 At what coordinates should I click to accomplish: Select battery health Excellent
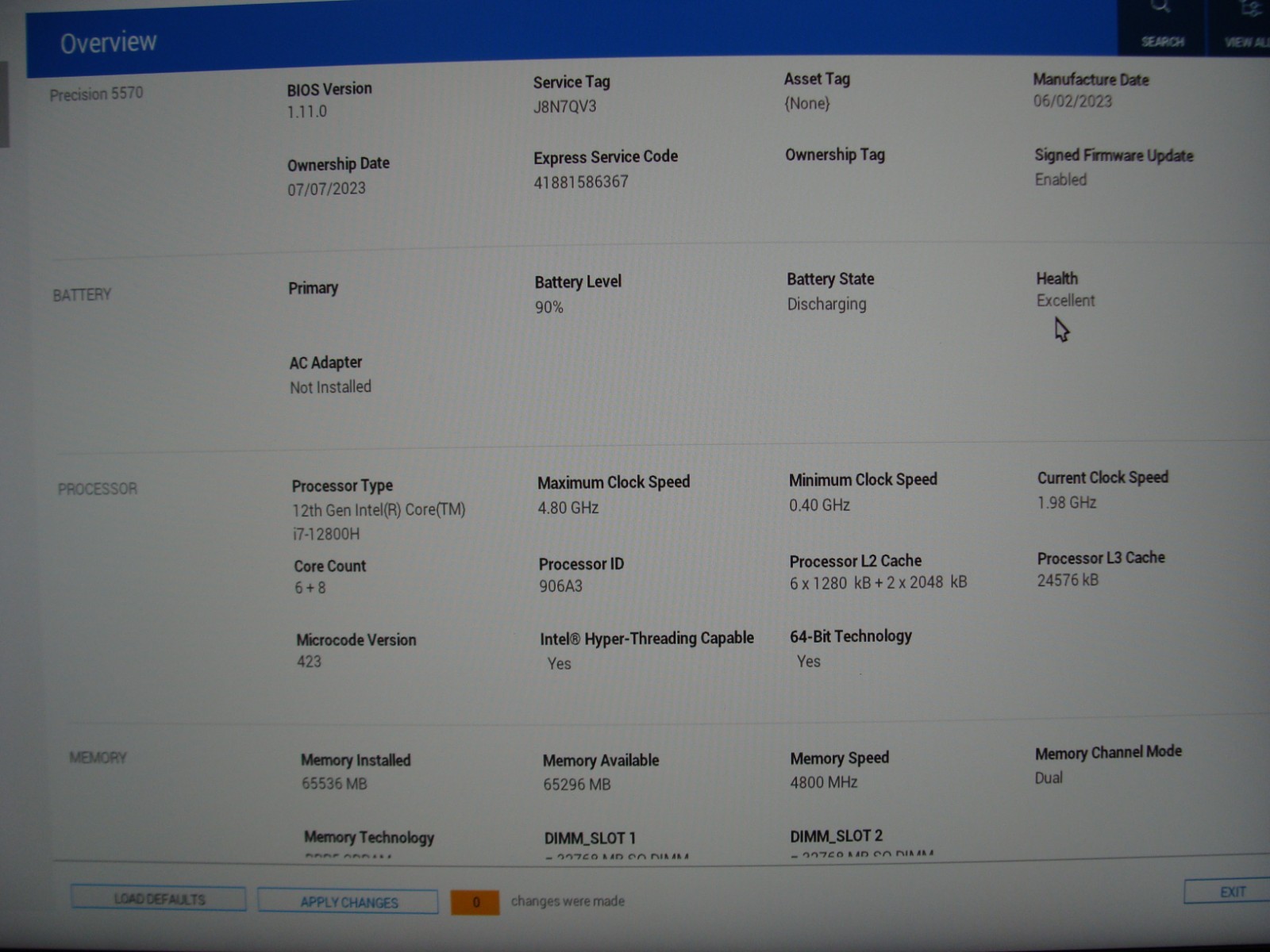tap(1065, 301)
